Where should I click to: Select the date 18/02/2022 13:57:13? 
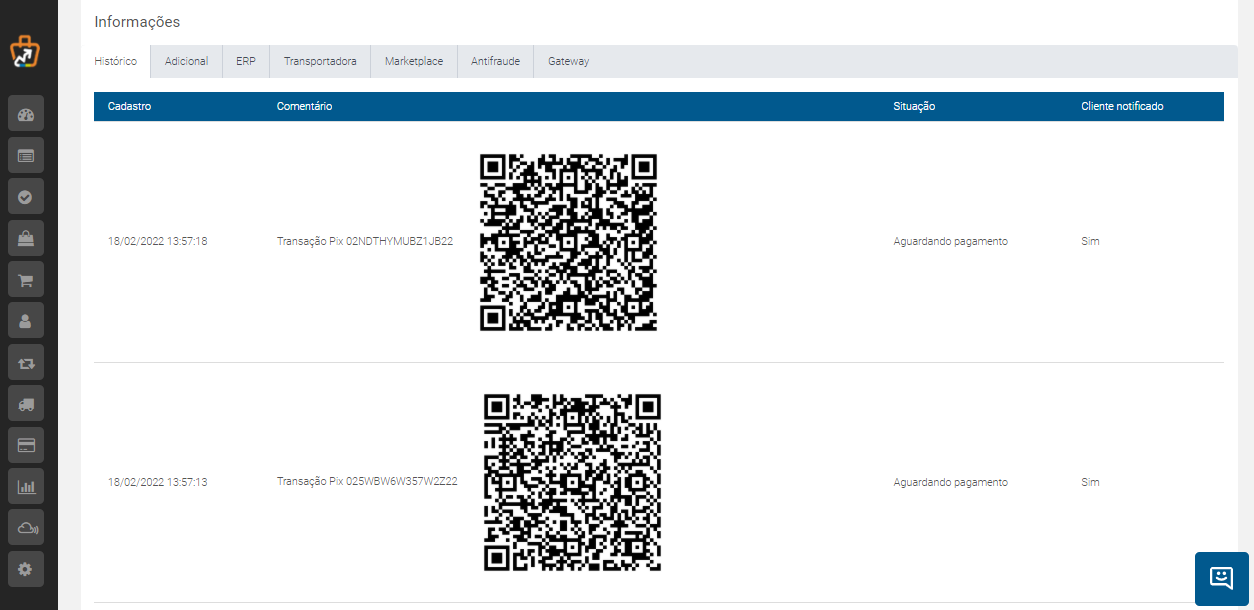[x=158, y=482]
